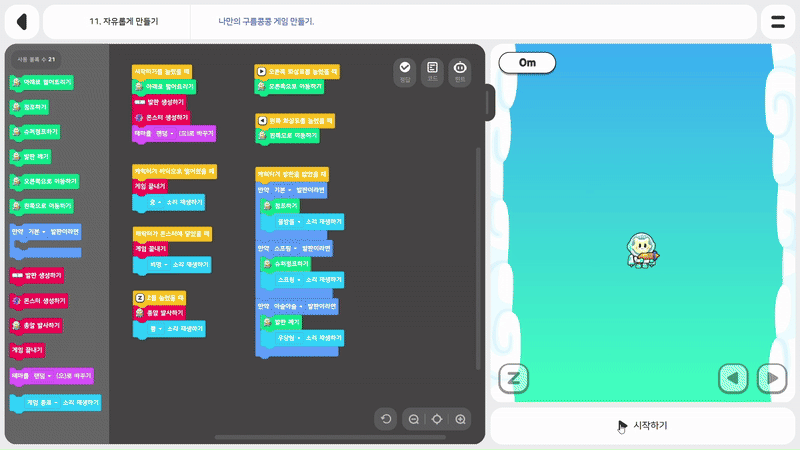
Task: Click the 나만의 구름콩콩 게임 만들기 instruction text
Action: (x=266, y=21)
